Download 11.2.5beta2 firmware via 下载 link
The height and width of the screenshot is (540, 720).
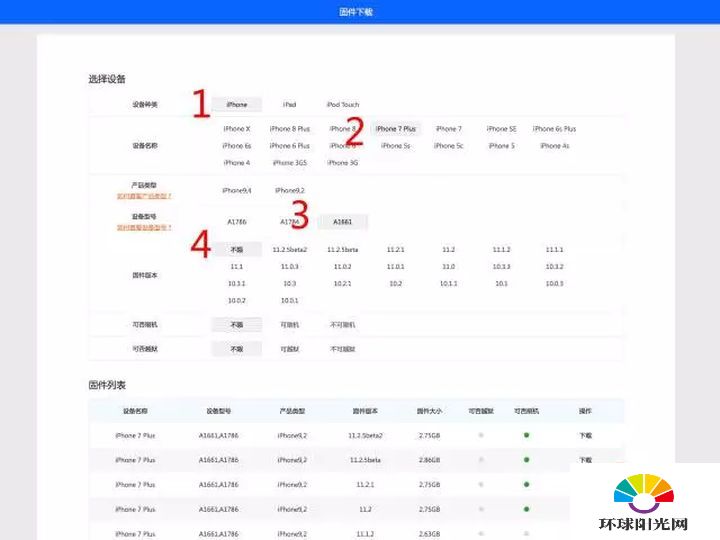pyautogui.click(x=585, y=436)
